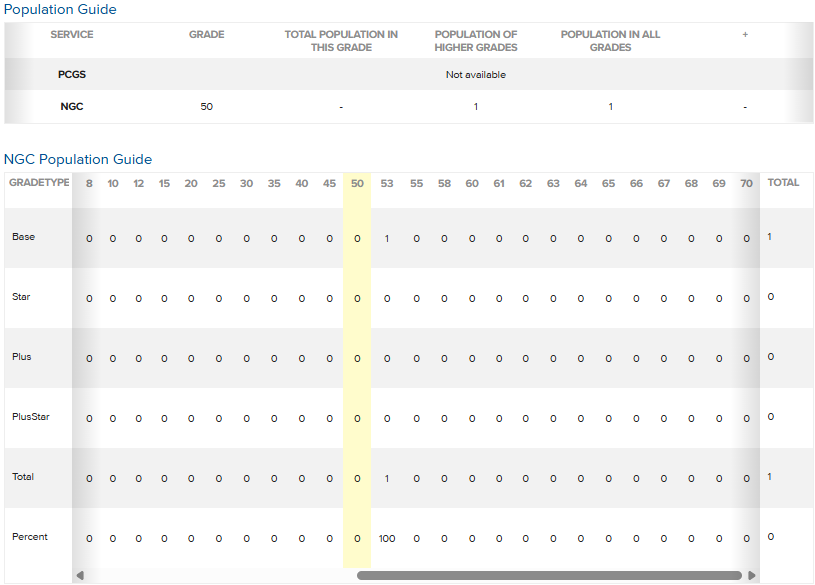This screenshot has height=585, width=815.
Task: Click the horizontal scrollbar thumb in NGC table
Action: point(549,575)
